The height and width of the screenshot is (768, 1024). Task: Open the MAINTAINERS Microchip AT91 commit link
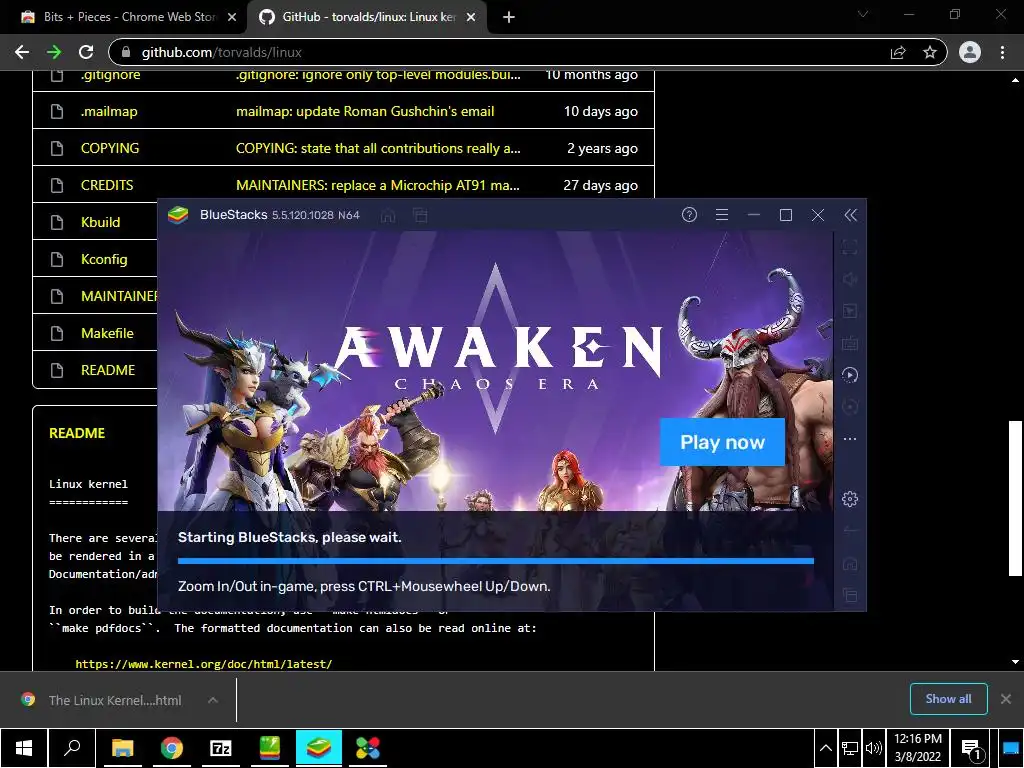(x=377, y=185)
